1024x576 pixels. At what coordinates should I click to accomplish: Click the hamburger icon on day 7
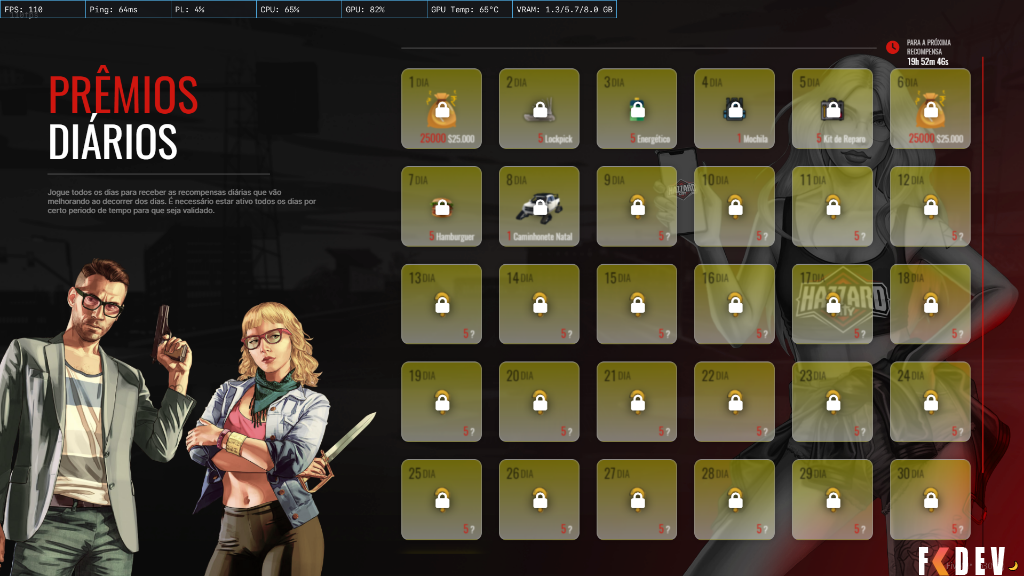(442, 208)
